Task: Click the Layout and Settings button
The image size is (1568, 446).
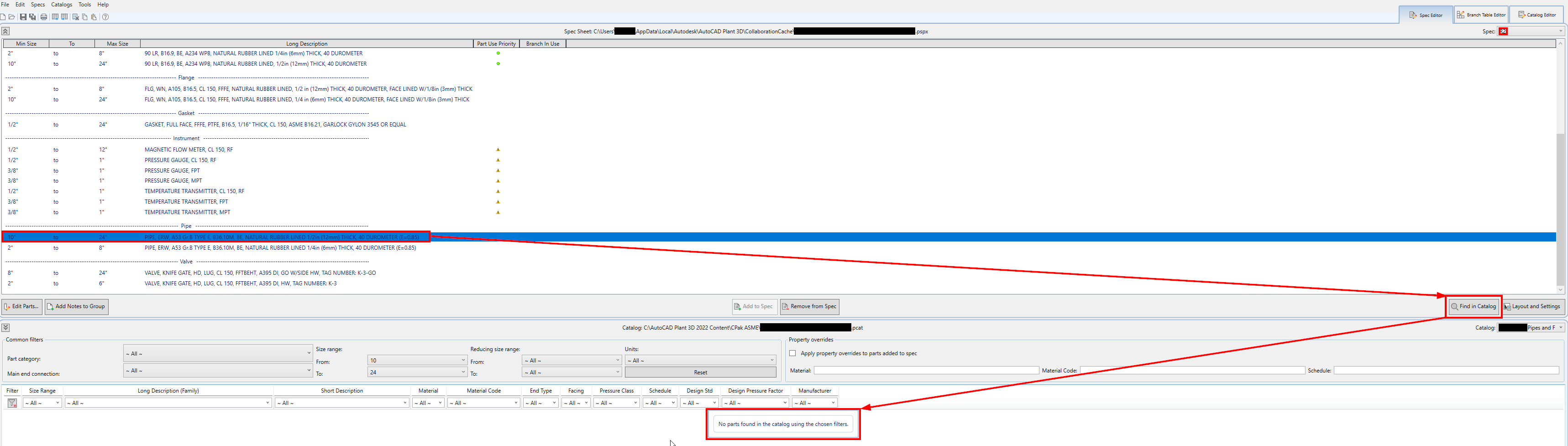Action: point(1533,307)
